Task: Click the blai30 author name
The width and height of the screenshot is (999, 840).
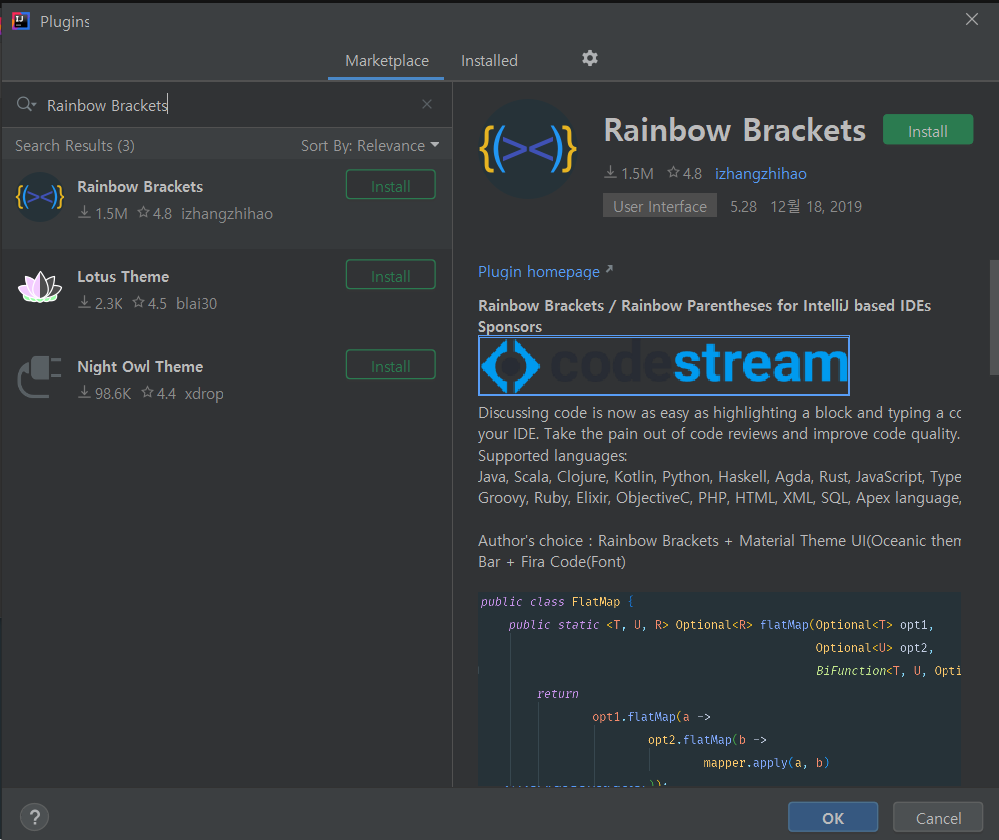Action: [x=196, y=303]
